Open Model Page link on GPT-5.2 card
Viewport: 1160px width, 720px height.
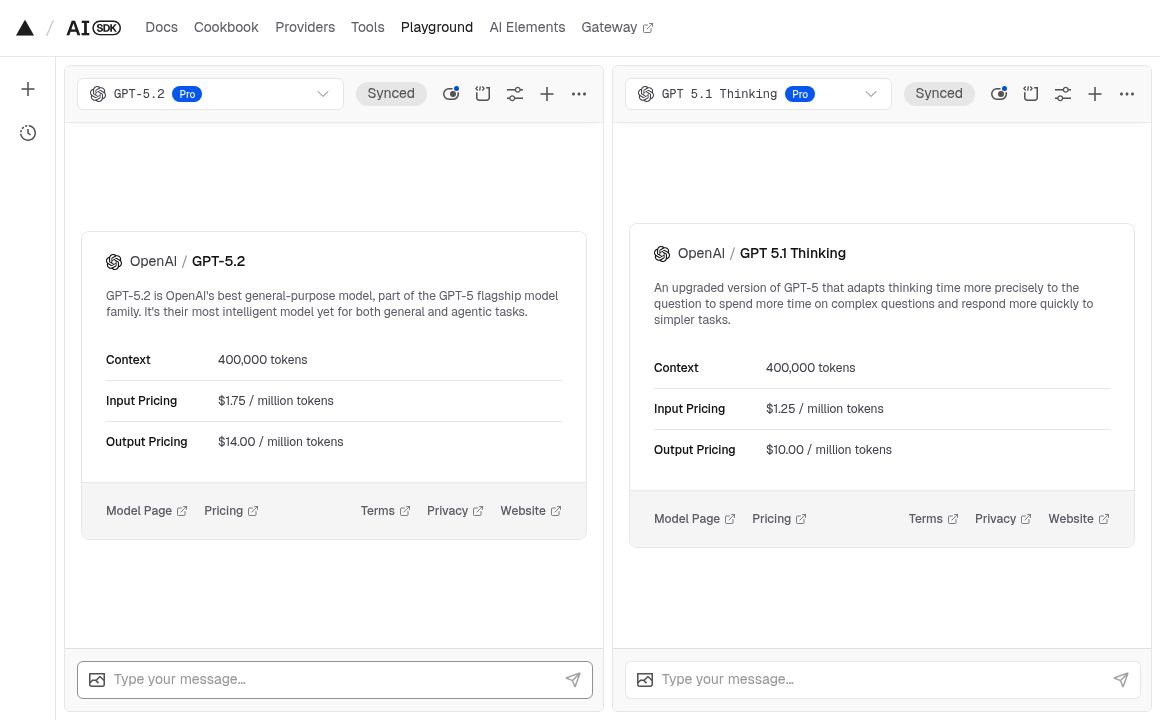pyautogui.click(x=146, y=511)
